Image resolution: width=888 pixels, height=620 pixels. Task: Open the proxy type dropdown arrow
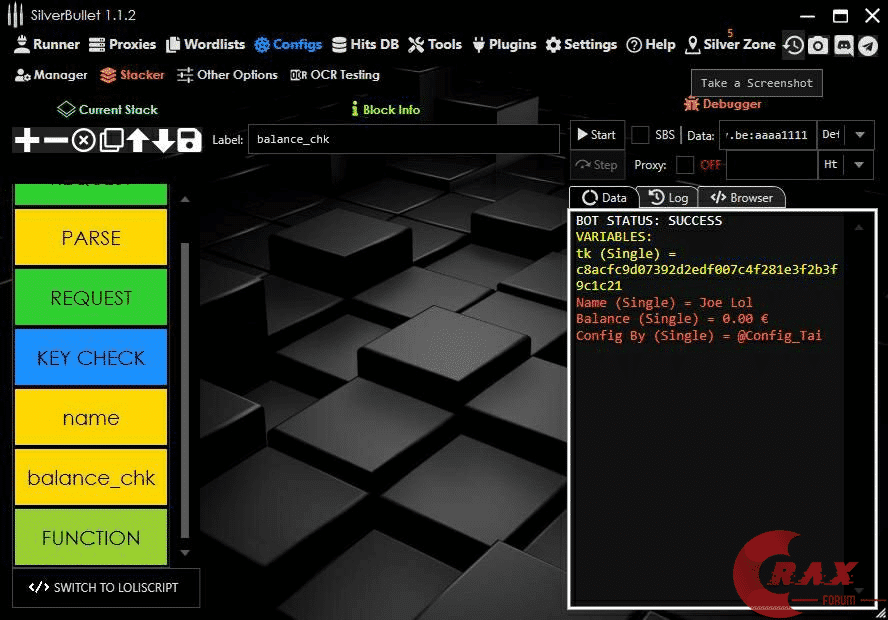click(x=859, y=165)
